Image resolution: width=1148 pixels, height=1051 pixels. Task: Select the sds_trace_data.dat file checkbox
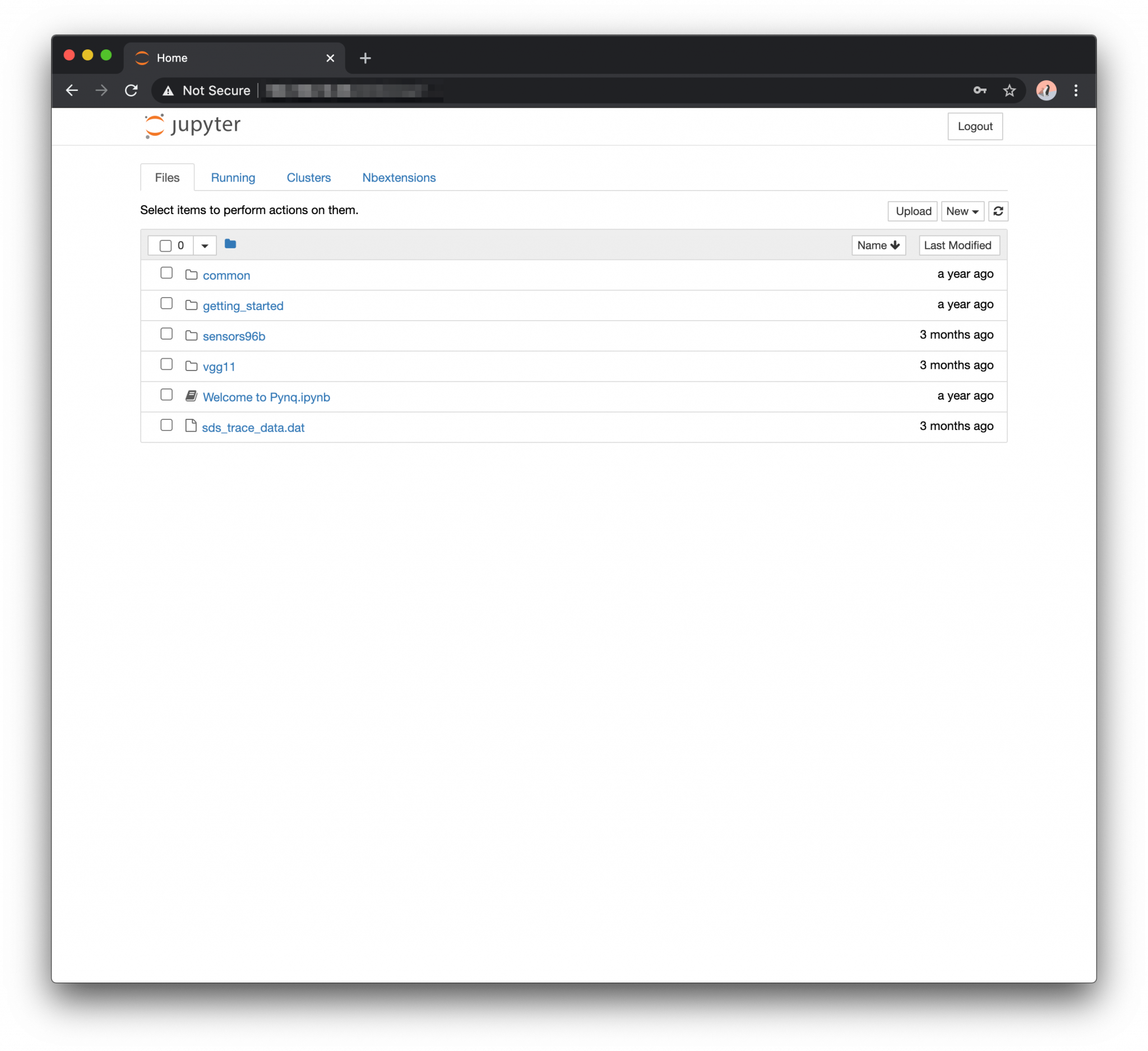[166, 425]
